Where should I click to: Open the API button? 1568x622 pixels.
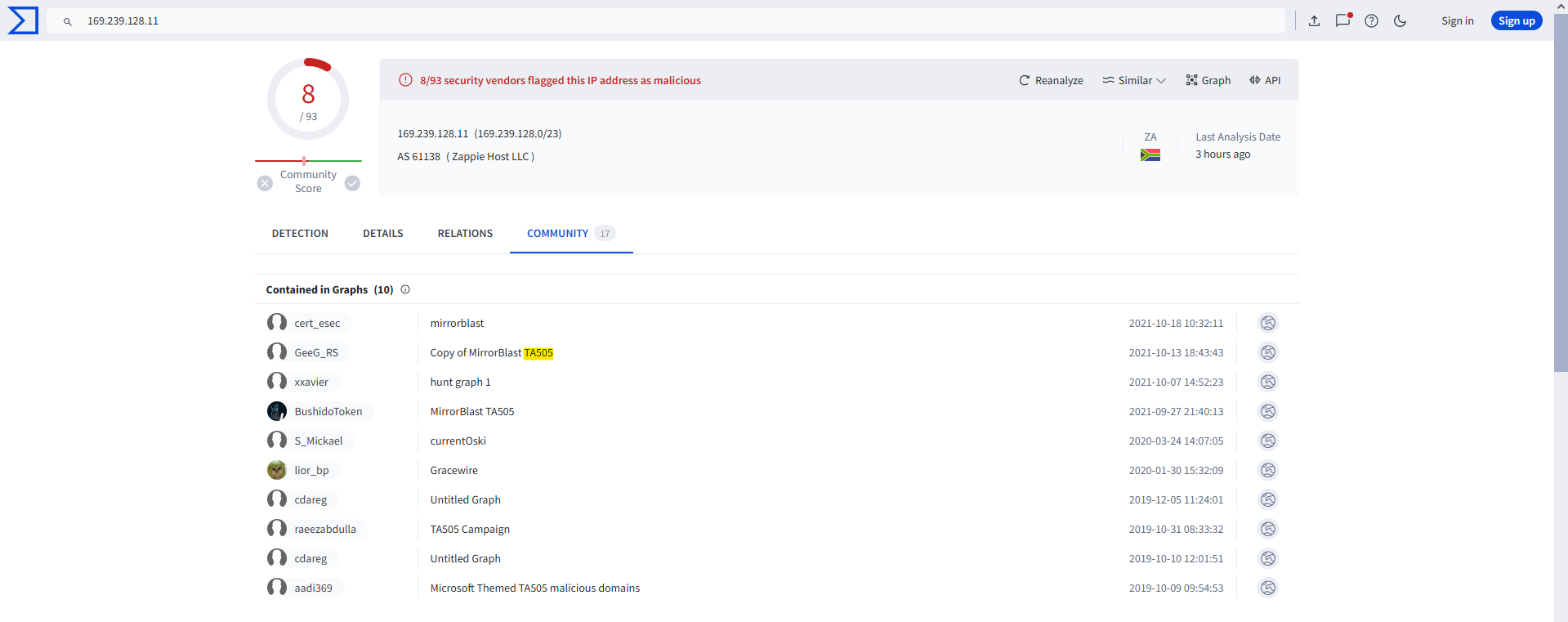pyautogui.click(x=1265, y=80)
